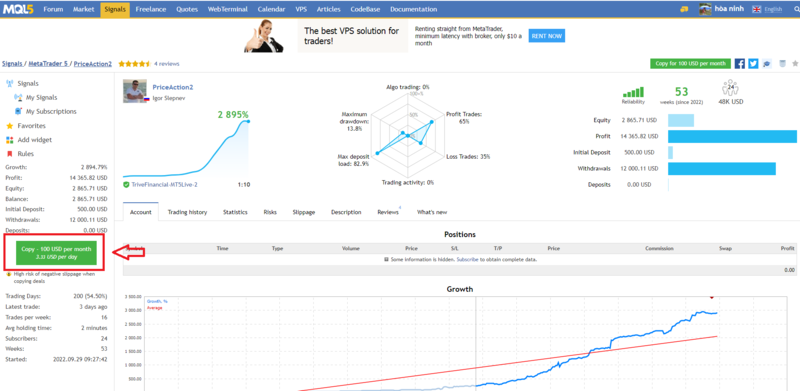Click the slippage warning icon
Image resolution: width=800 pixels, height=391 pixels.
(9, 274)
